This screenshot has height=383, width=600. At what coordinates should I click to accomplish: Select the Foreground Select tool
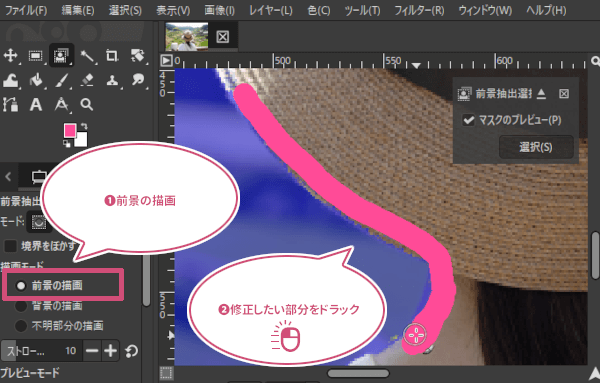pos(61,56)
